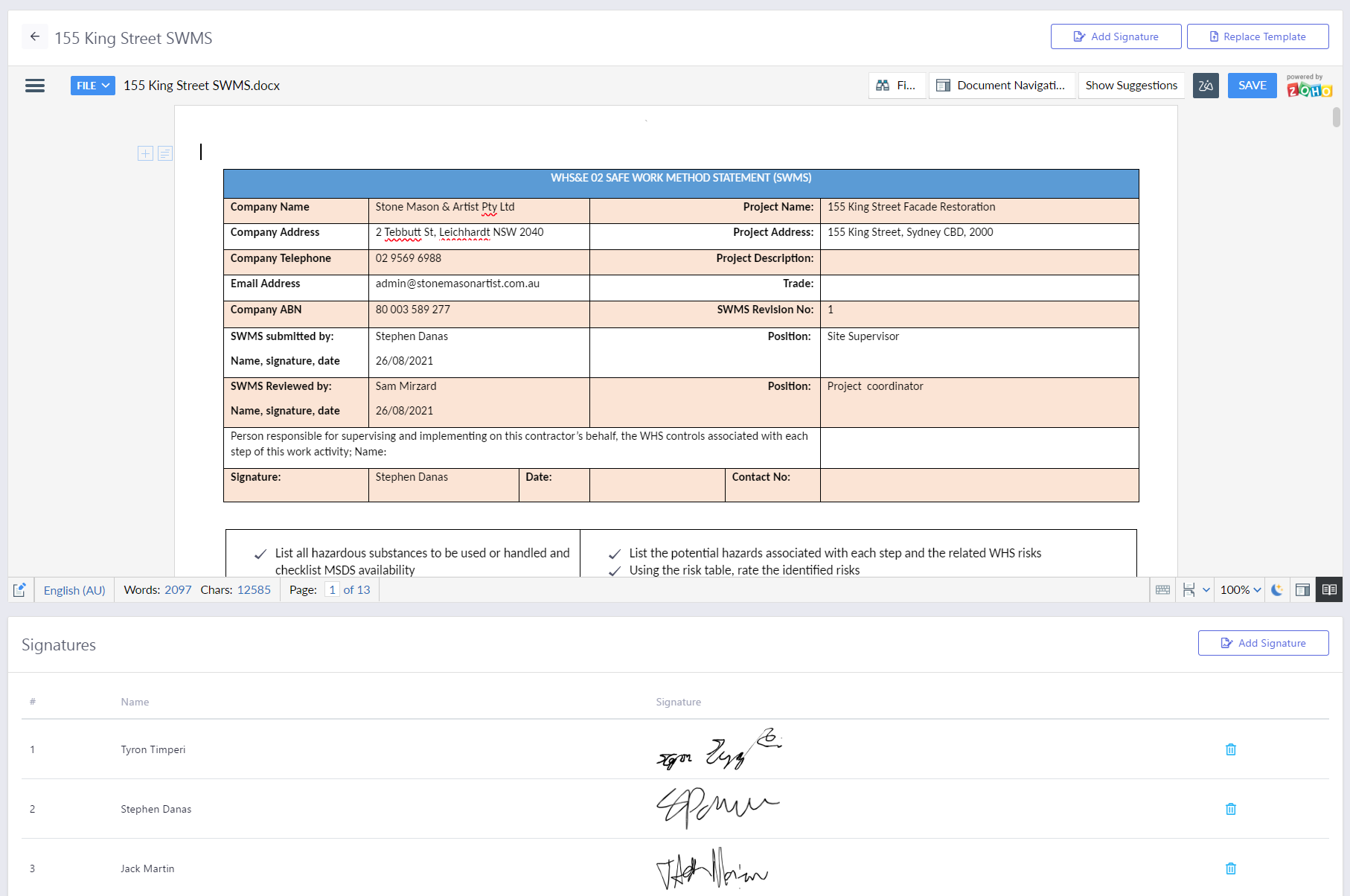Screen dimensions: 1350x896
Task: Click the 'Stone Mason & Artist Pty Ltd' cell
Action: [479, 211]
